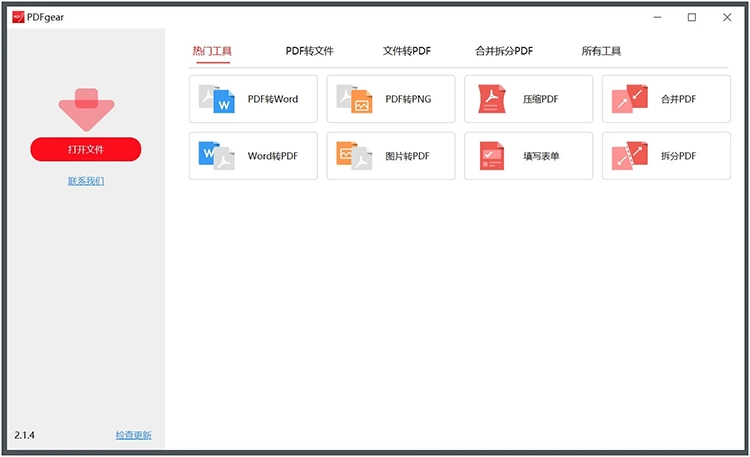Minimize the PDFgear window
This screenshot has height=457, width=750.
coord(658,17)
